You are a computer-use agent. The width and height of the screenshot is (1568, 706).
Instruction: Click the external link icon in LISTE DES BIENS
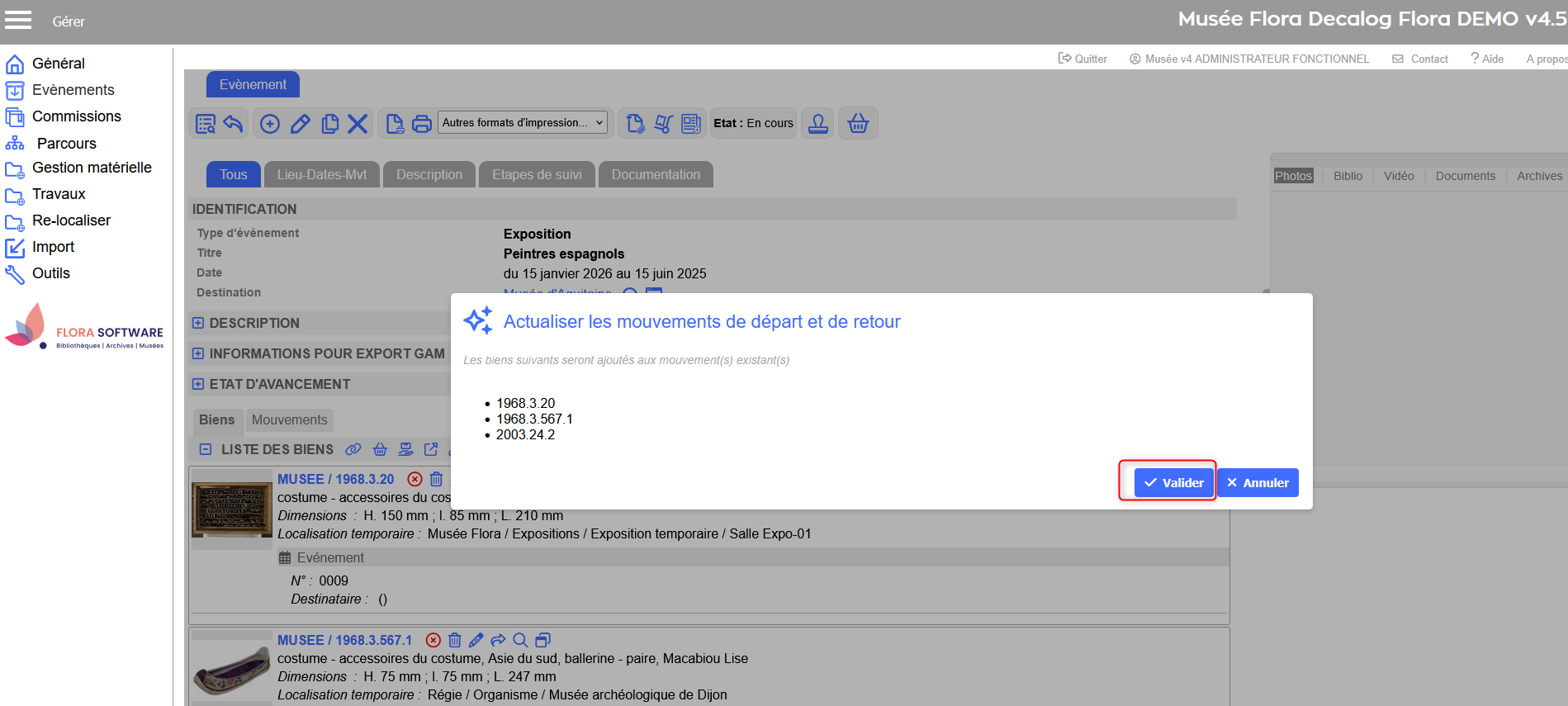pyautogui.click(x=431, y=449)
